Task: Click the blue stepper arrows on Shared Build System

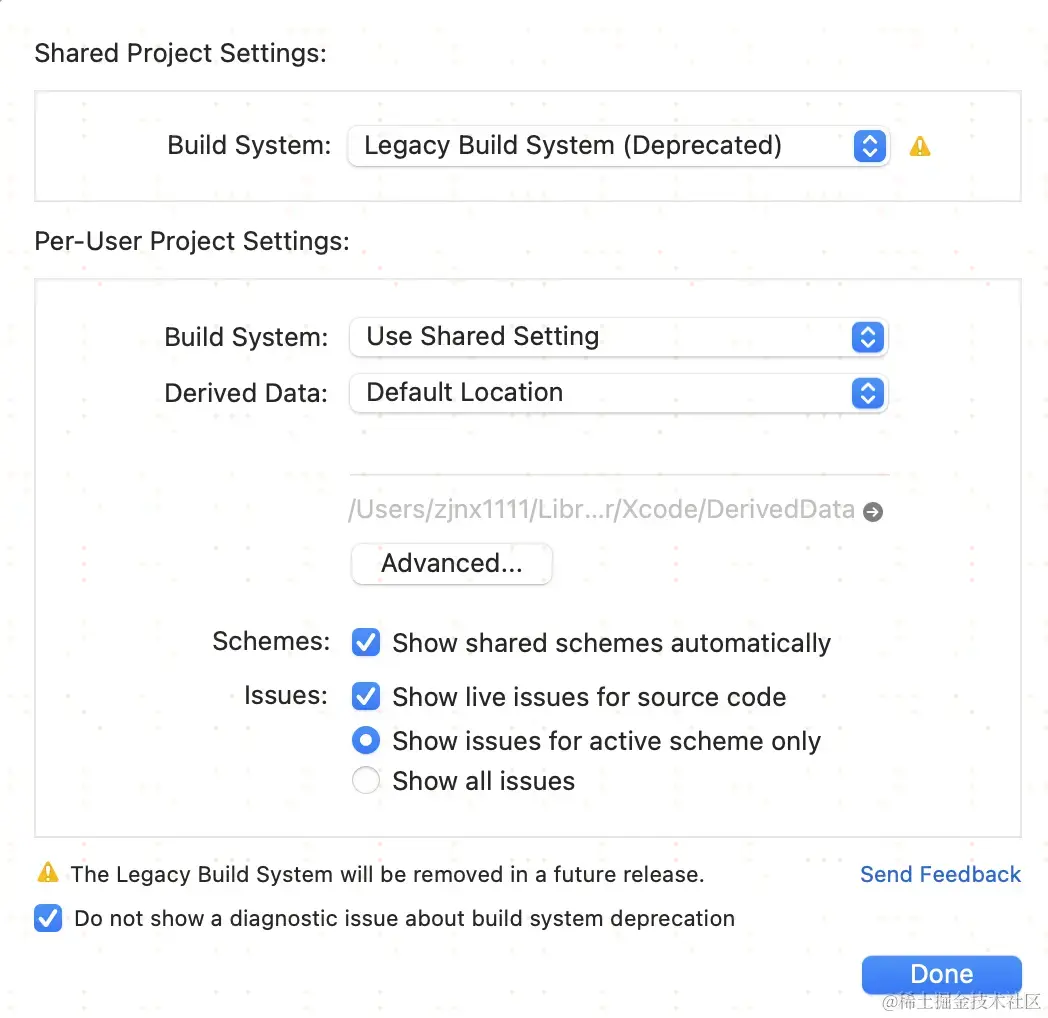Action: 870,146
